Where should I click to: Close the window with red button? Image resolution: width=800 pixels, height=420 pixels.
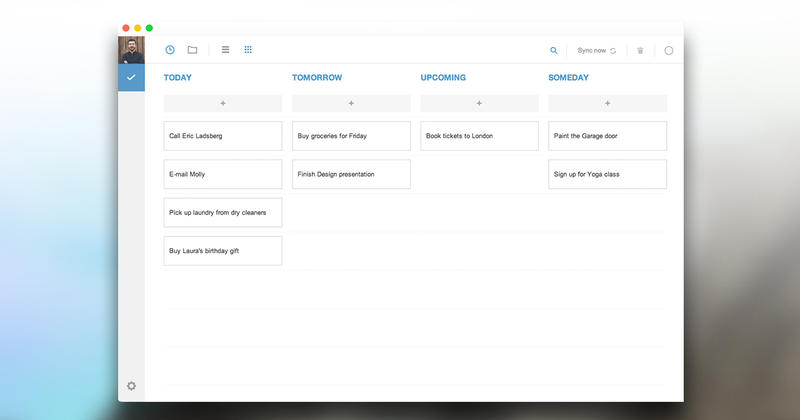pyautogui.click(x=126, y=28)
